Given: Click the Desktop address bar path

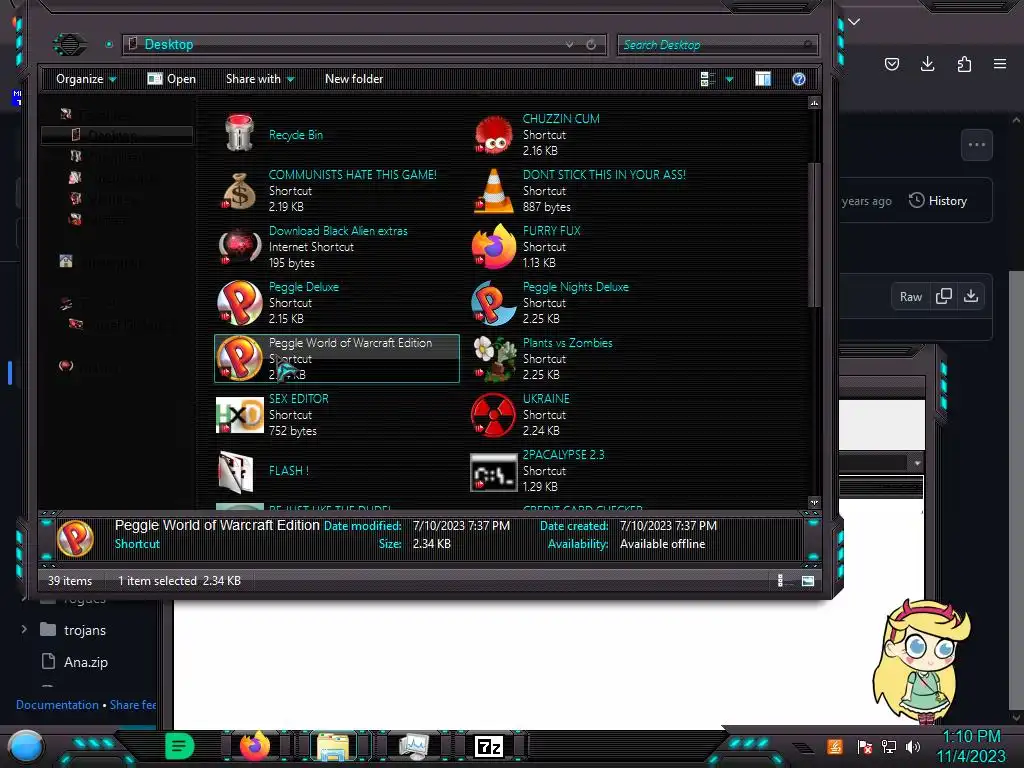Looking at the screenshot, I should (x=168, y=44).
